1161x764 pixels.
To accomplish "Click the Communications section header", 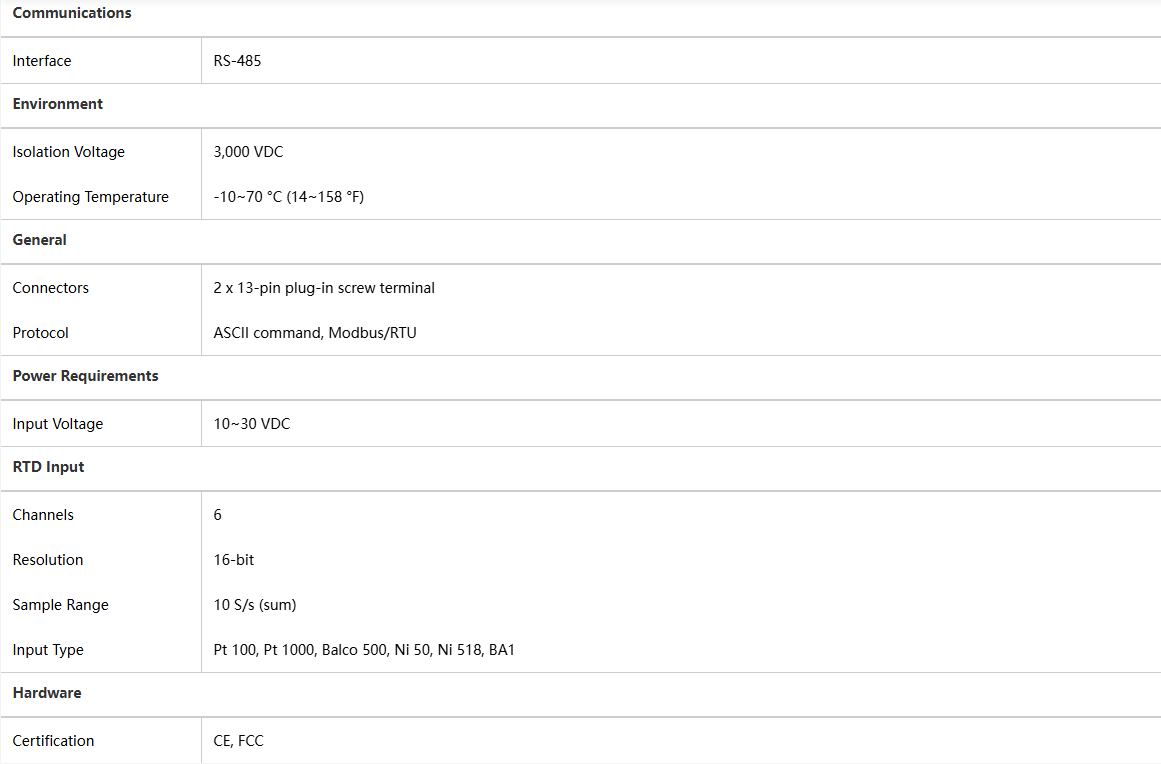I will (72, 13).
